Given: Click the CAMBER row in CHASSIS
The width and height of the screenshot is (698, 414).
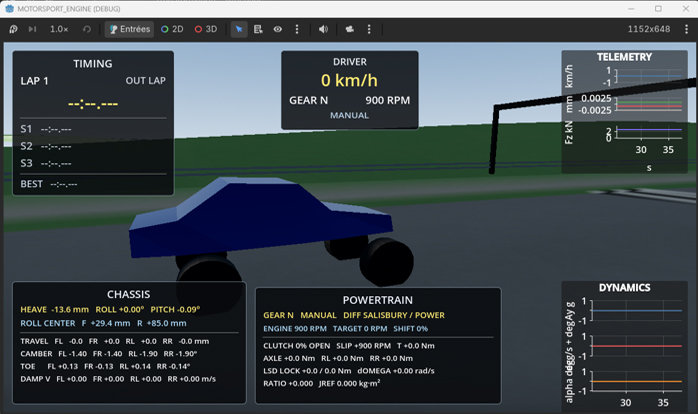Looking at the screenshot, I should click(109, 354).
